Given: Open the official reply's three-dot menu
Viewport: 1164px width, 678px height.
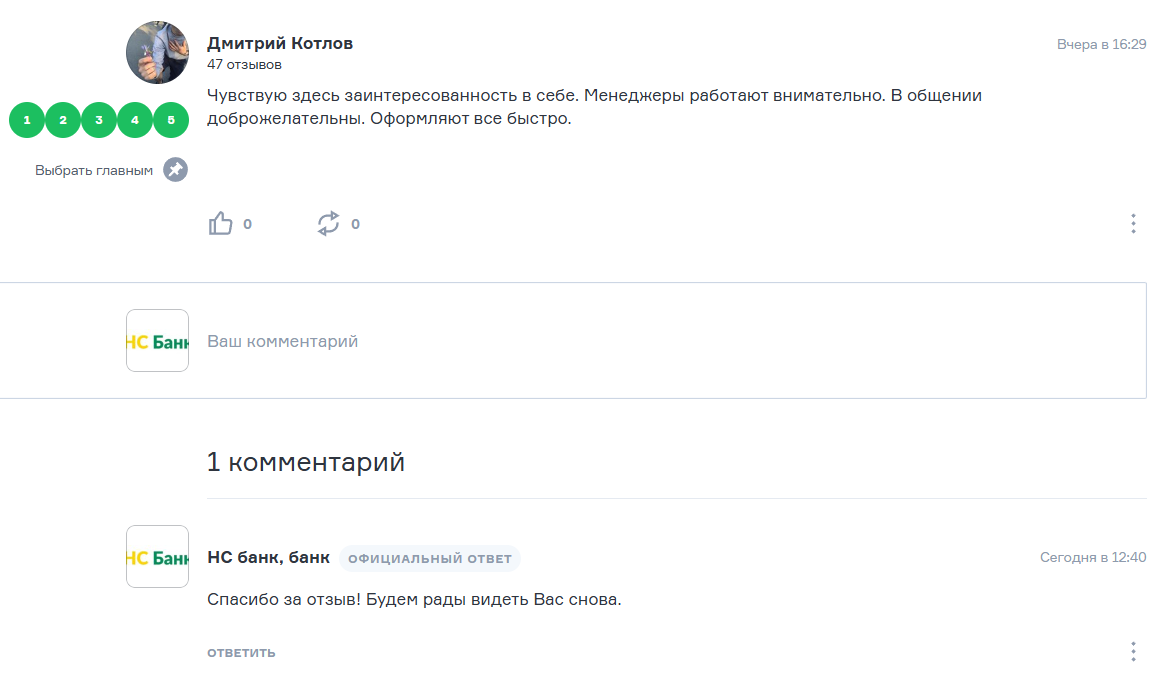Looking at the screenshot, I should pyautogui.click(x=1133, y=652).
